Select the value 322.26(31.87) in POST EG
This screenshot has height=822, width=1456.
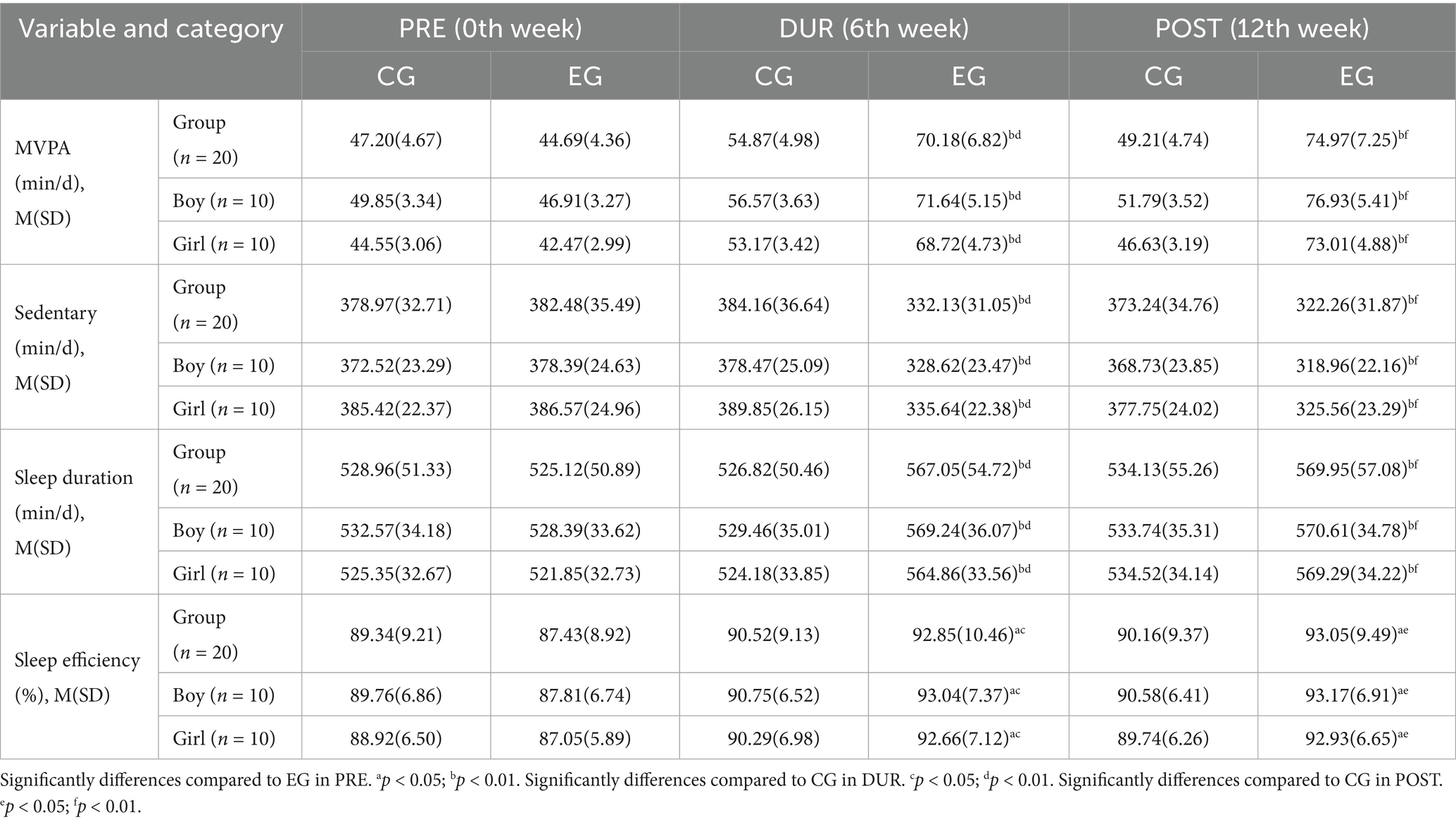(1356, 304)
